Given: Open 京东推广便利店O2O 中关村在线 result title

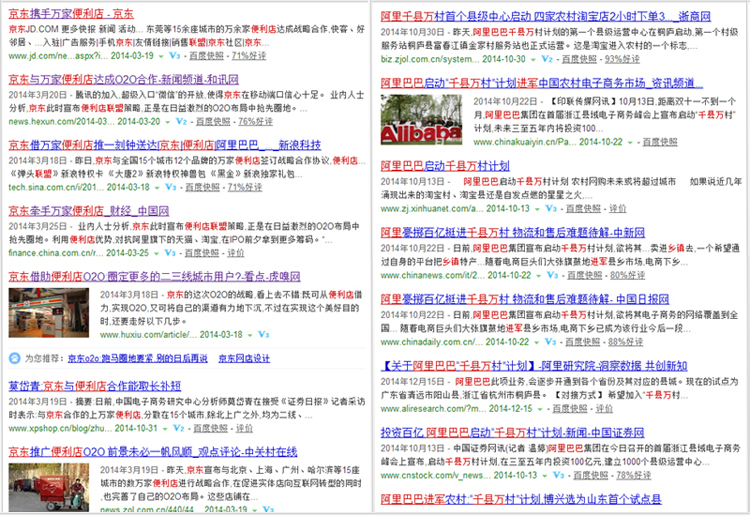Looking at the screenshot, I should pos(153,451).
